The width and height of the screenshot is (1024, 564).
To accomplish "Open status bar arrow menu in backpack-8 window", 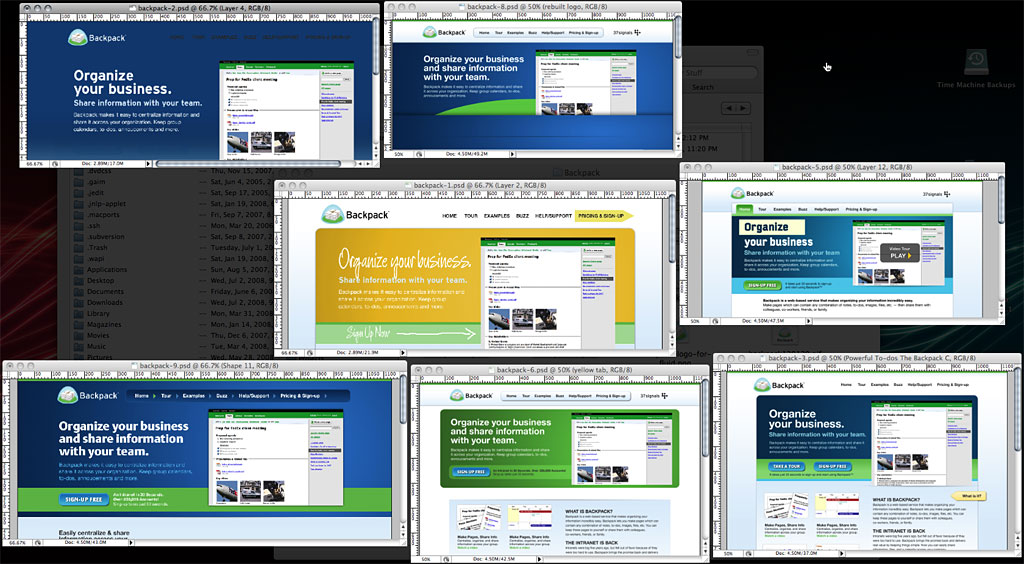I will (512, 154).
